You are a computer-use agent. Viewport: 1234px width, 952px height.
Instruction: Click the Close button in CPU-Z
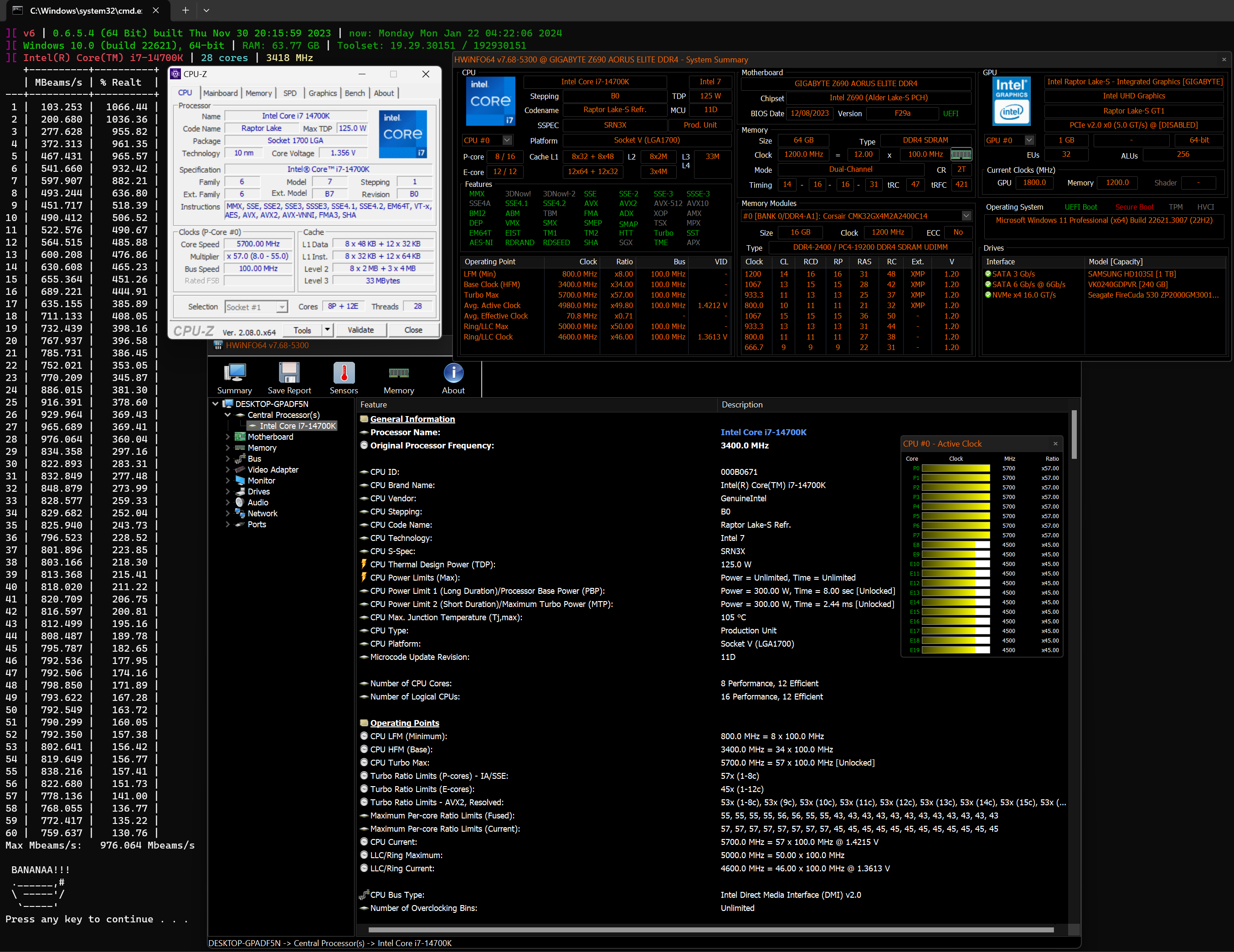(413, 330)
